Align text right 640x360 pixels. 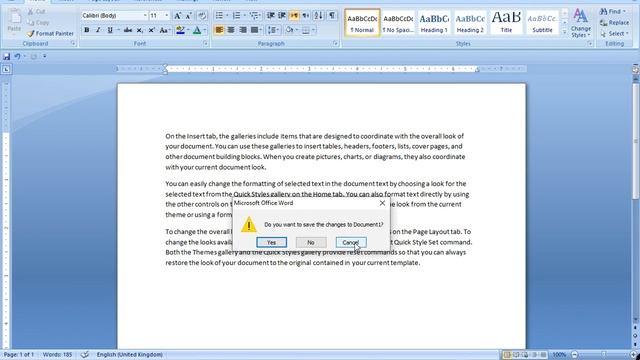pyautogui.click(x=243, y=30)
